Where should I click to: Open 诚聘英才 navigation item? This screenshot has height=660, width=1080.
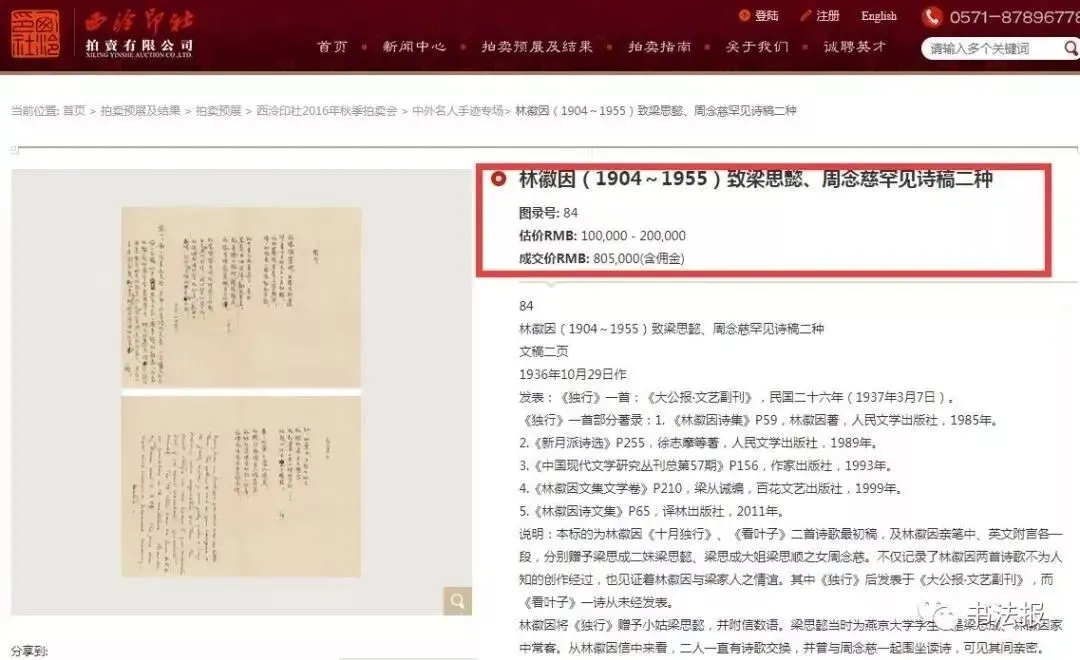pos(854,47)
